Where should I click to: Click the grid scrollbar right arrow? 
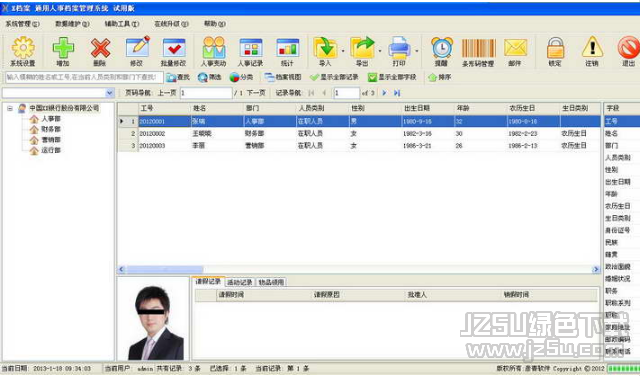coord(596,269)
